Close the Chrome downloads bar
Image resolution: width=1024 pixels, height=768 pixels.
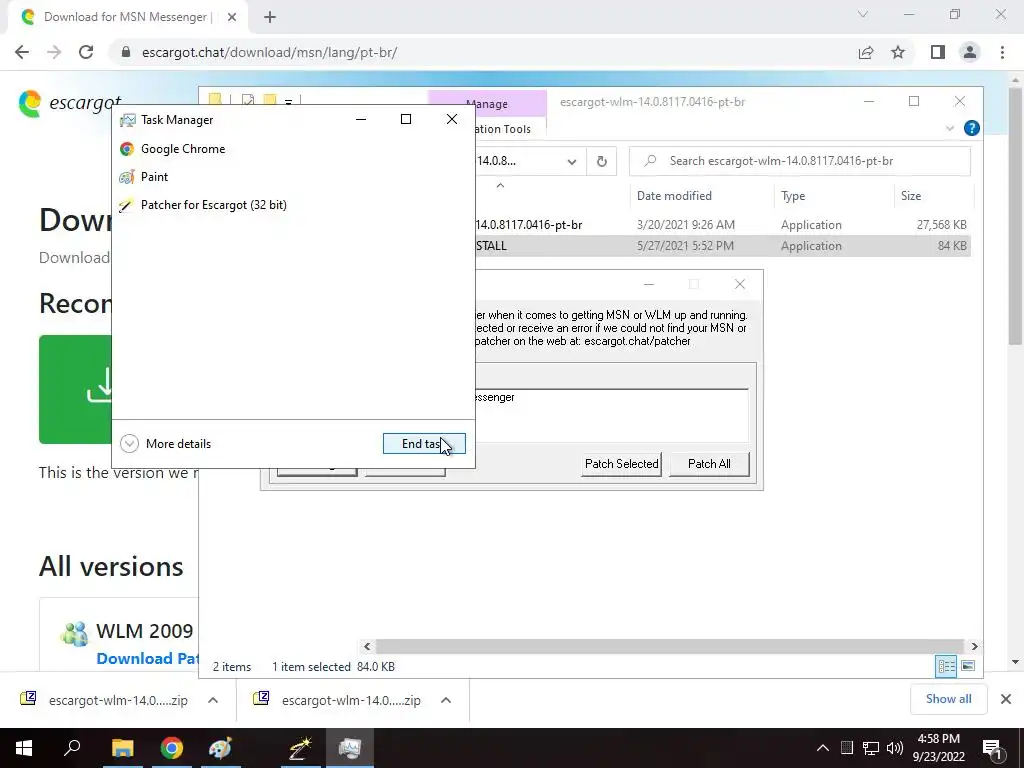(1006, 699)
